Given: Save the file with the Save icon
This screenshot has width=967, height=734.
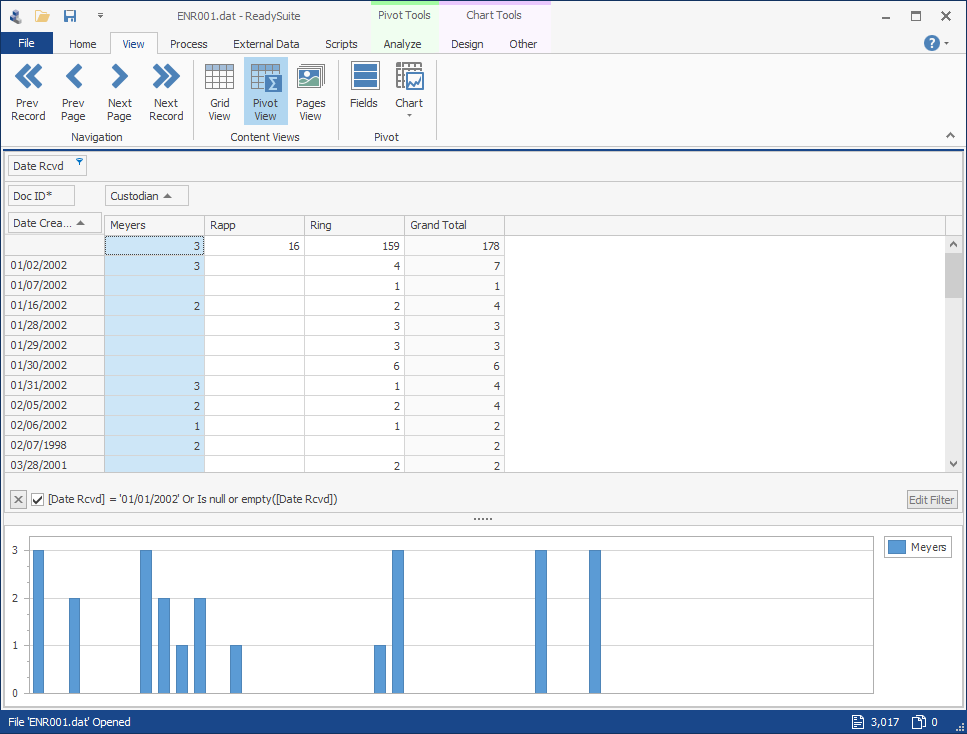Looking at the screenshot, I should [69, 15].
